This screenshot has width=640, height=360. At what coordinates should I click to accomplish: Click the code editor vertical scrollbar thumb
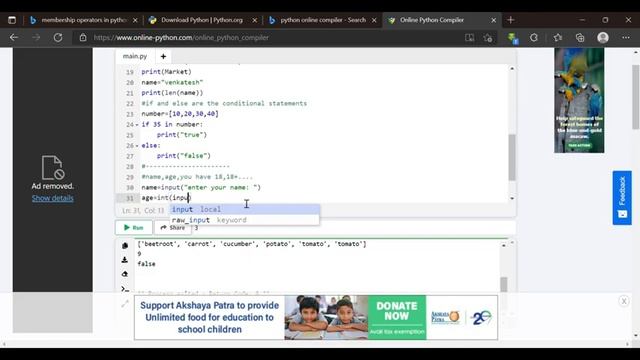coord(512,157)
